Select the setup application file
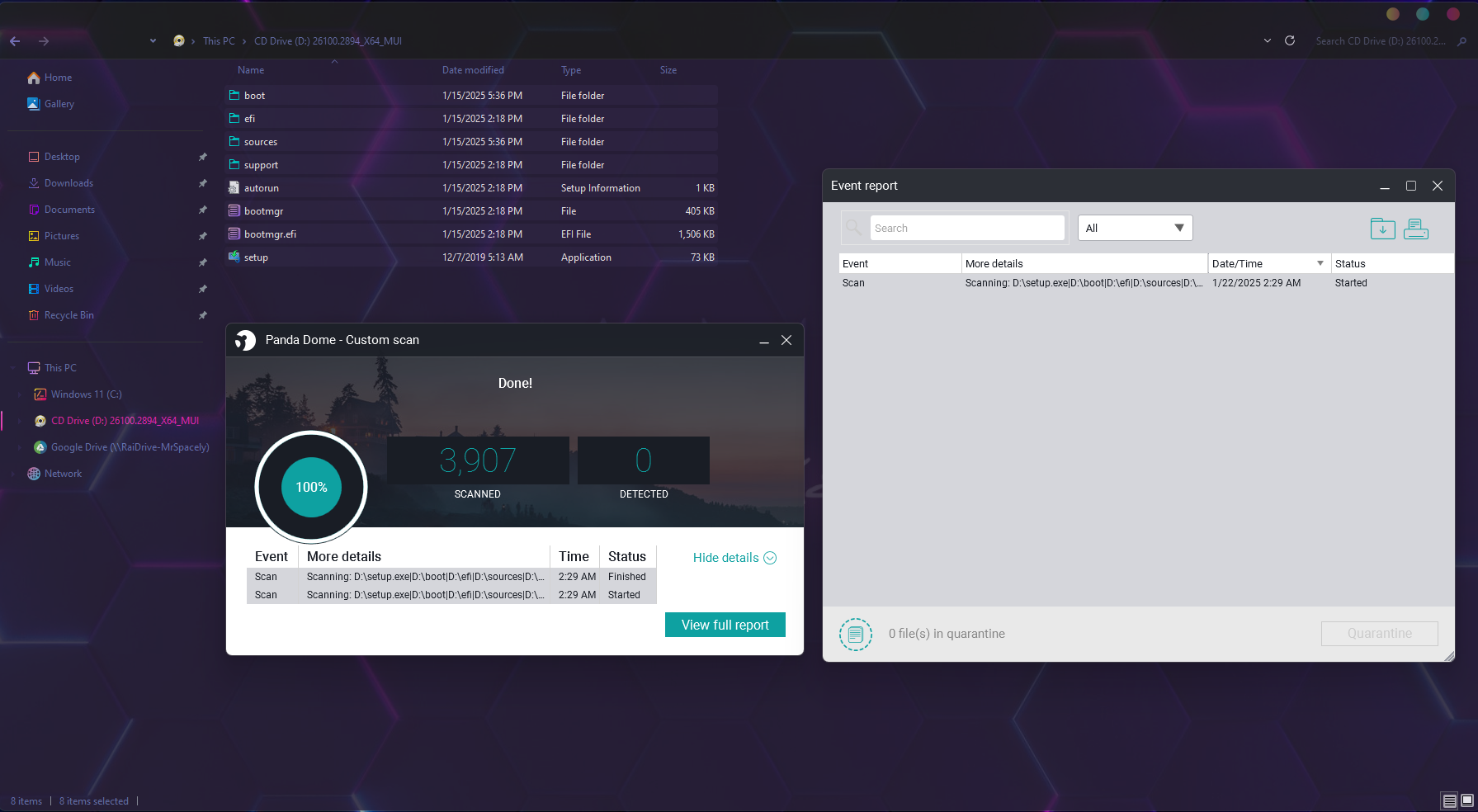The image size is (1478, 812). pos(471,257)
